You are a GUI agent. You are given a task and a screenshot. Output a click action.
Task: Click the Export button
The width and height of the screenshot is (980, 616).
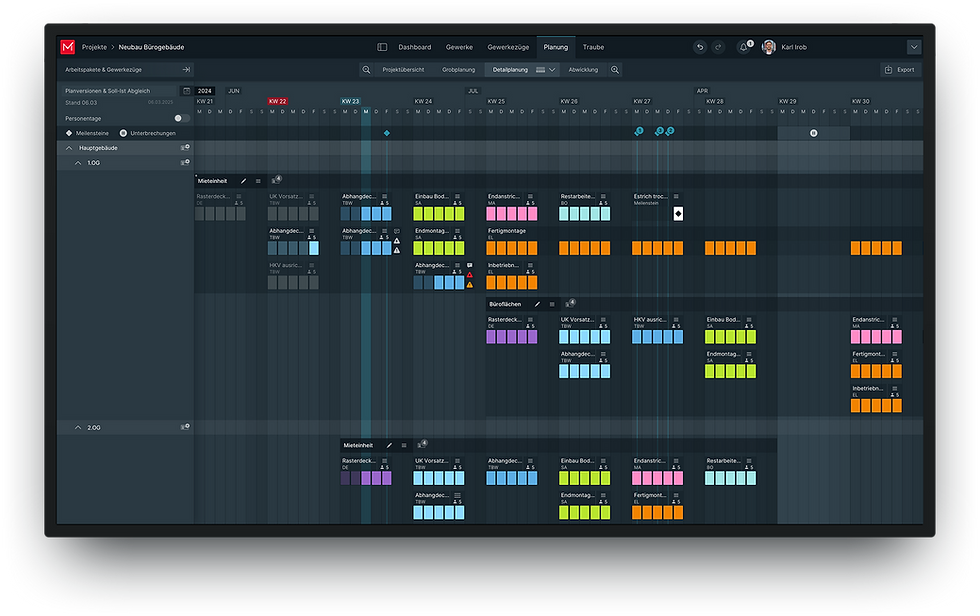(900, 70)
